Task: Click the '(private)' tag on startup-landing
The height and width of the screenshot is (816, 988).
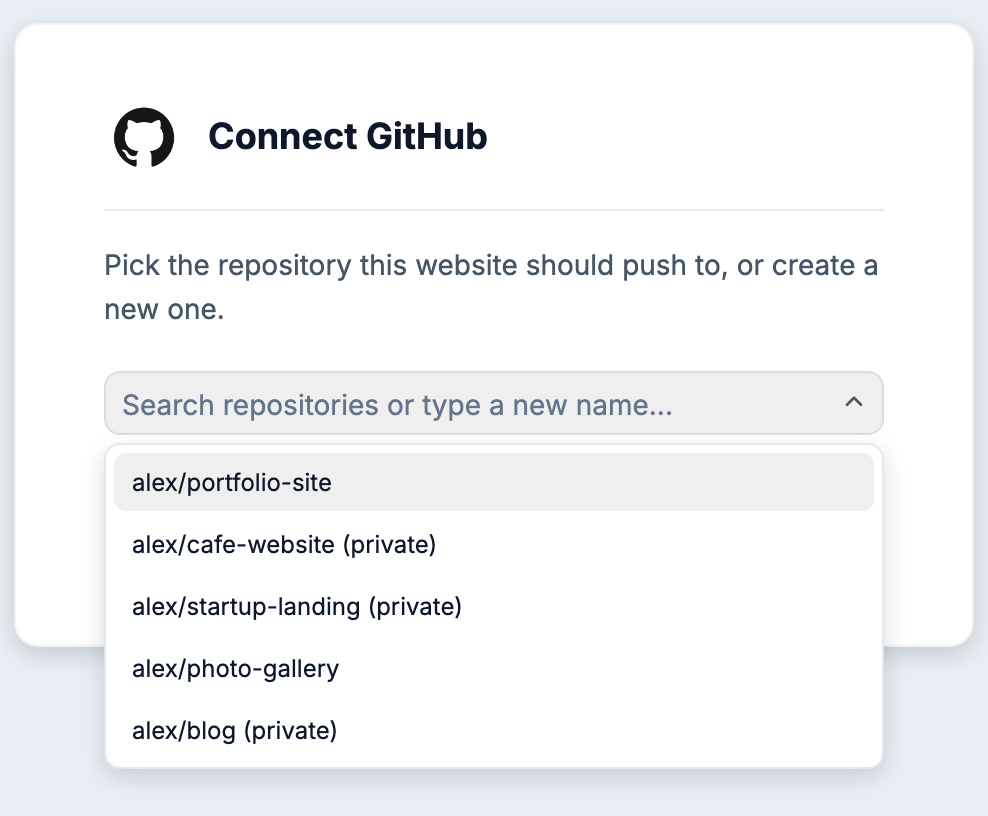Action: pos(415,607)
